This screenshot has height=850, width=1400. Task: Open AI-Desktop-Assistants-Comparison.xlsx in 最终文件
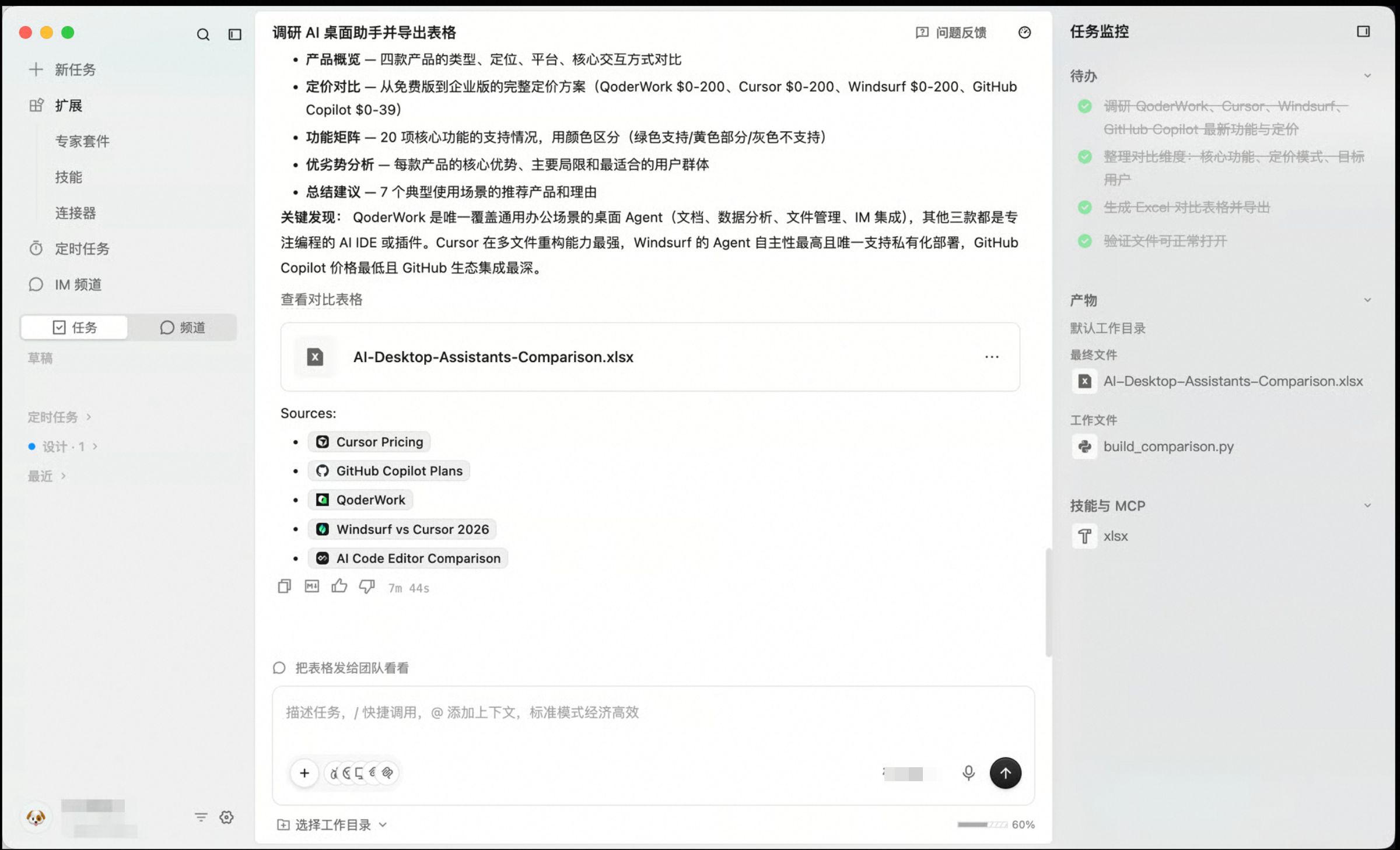(x=1218, y=381)
